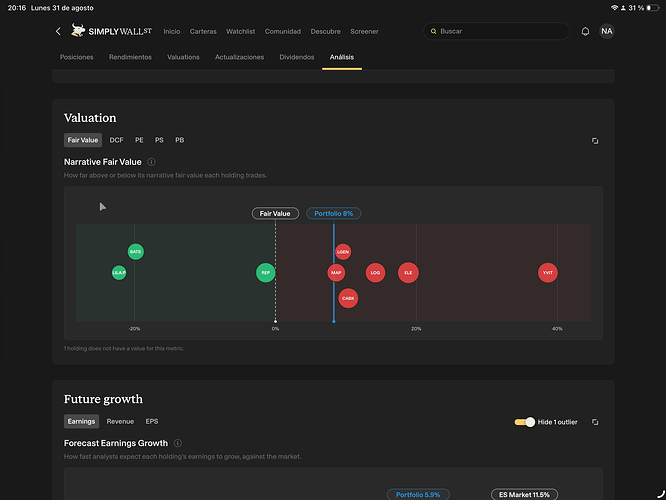Click the green LILA.P bubble
This screenshot has width=666, height=500.
(x=119, y=272)
